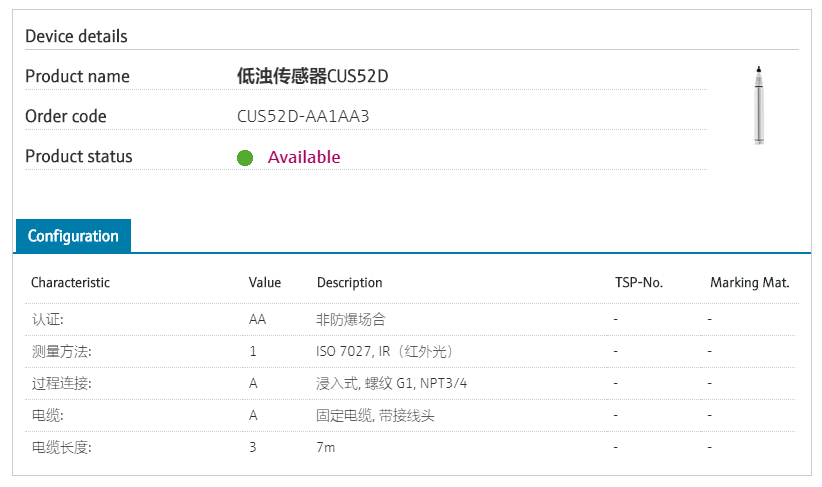The height and width of the screenshot is (487, 822).
Task: Click the Characteristic column header
Action: [x=70, y=283]
